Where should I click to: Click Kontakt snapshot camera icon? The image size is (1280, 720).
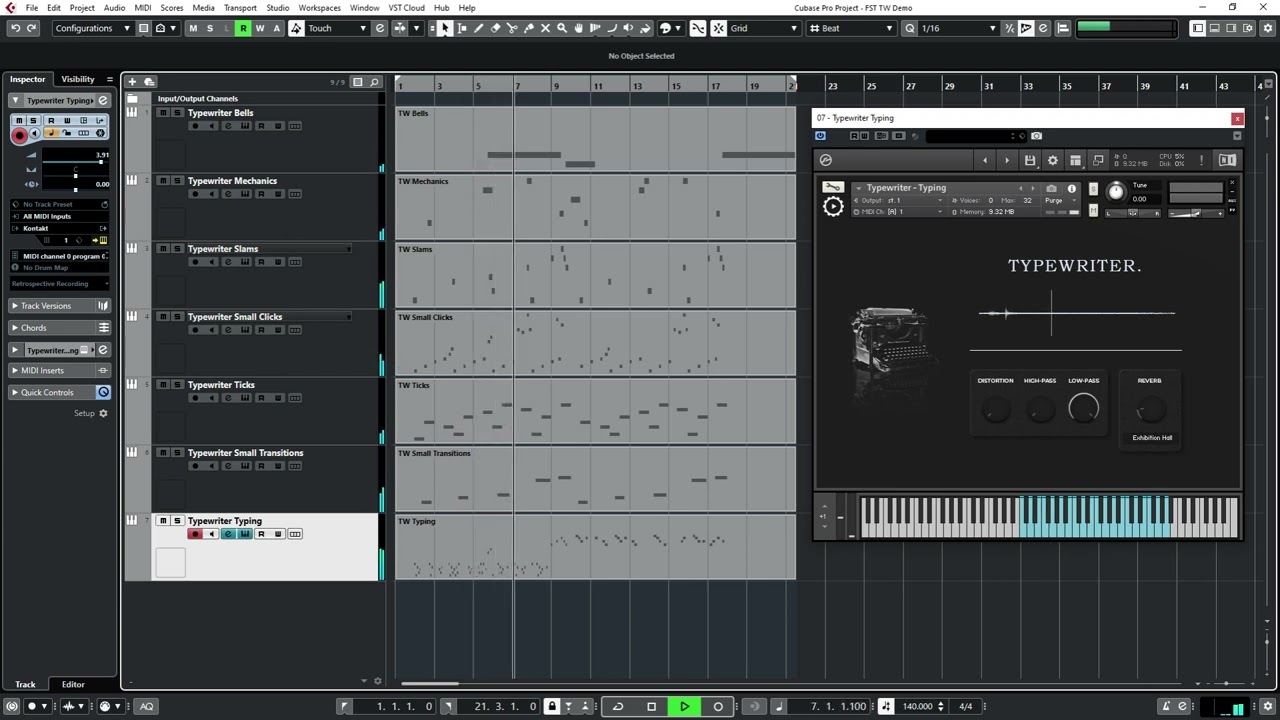tap(1051, 188)
